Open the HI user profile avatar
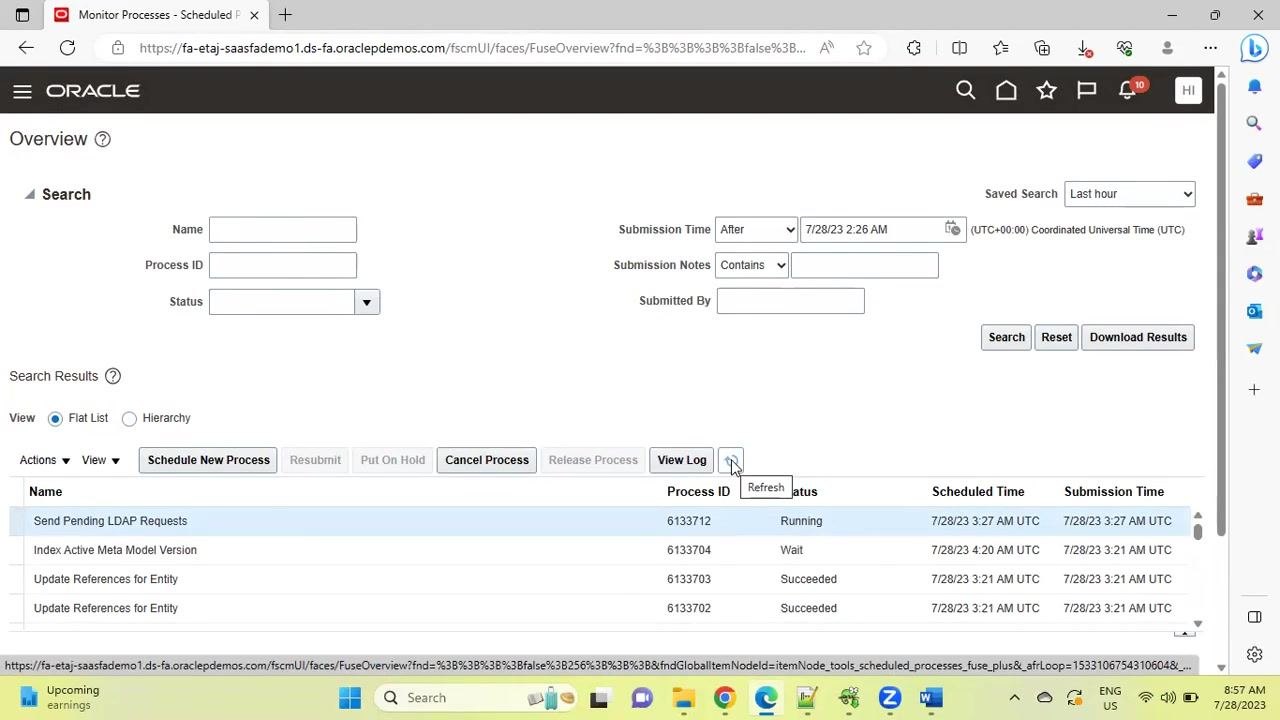This screenshot has height=720, width=1280. [1188, 91]
